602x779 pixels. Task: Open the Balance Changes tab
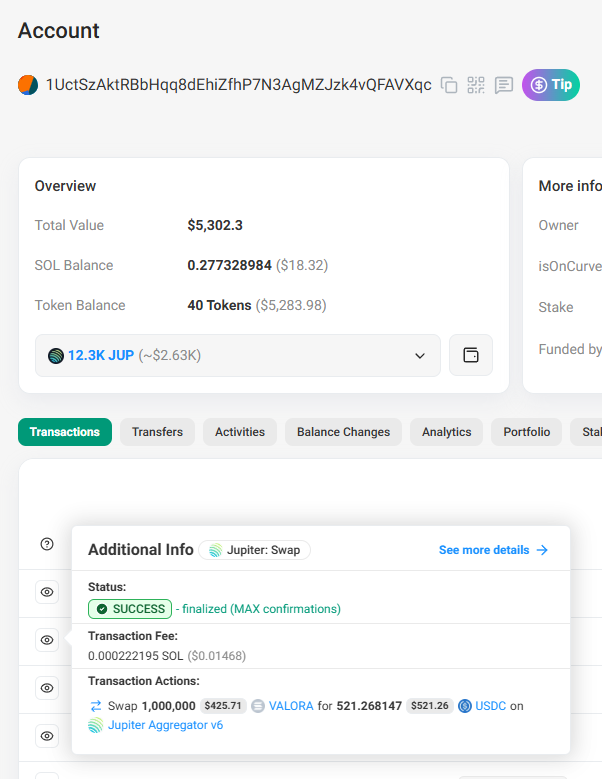[x=343, y=432]
